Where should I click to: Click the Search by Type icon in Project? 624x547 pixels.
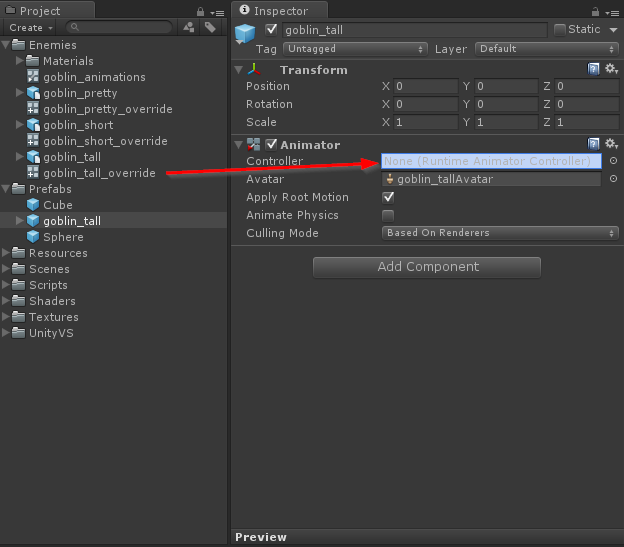pyautogui.click(x=189, y=27)
